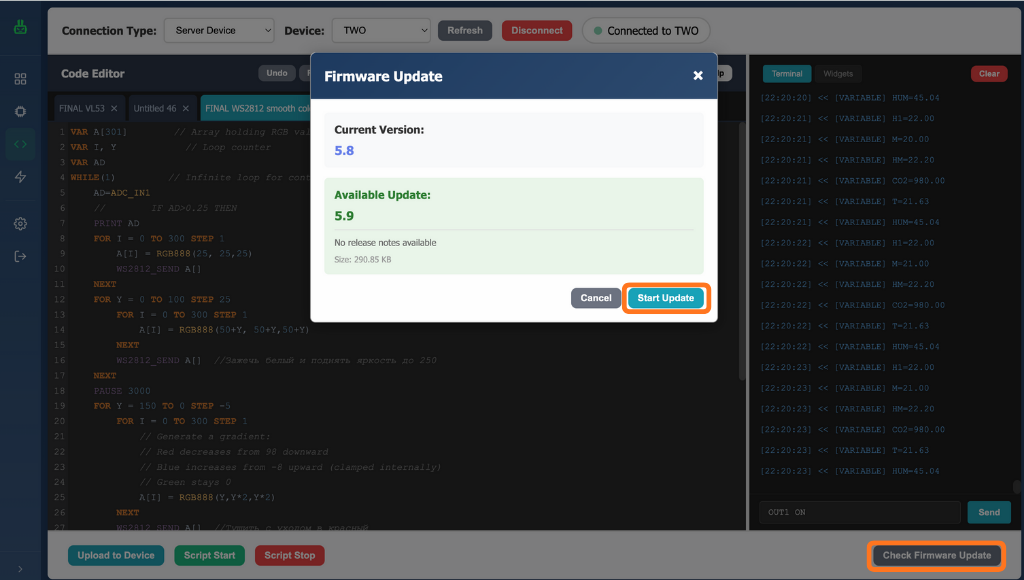Expand the sidebar with bottom chevron

click(20, 569)
